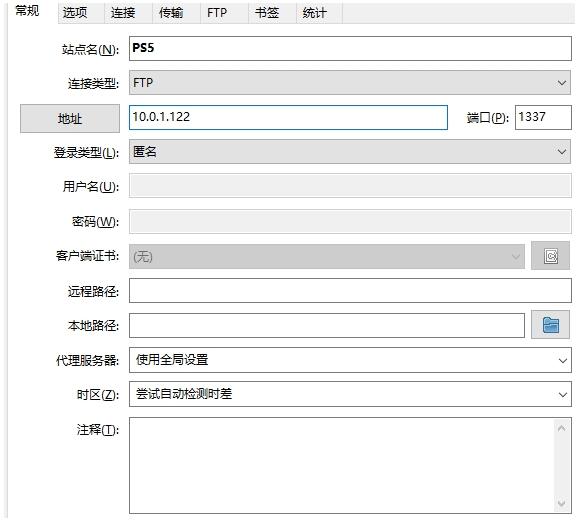Click the 本地路径 input field
Viewport: 576px width, 520px height.
point(327,325)
